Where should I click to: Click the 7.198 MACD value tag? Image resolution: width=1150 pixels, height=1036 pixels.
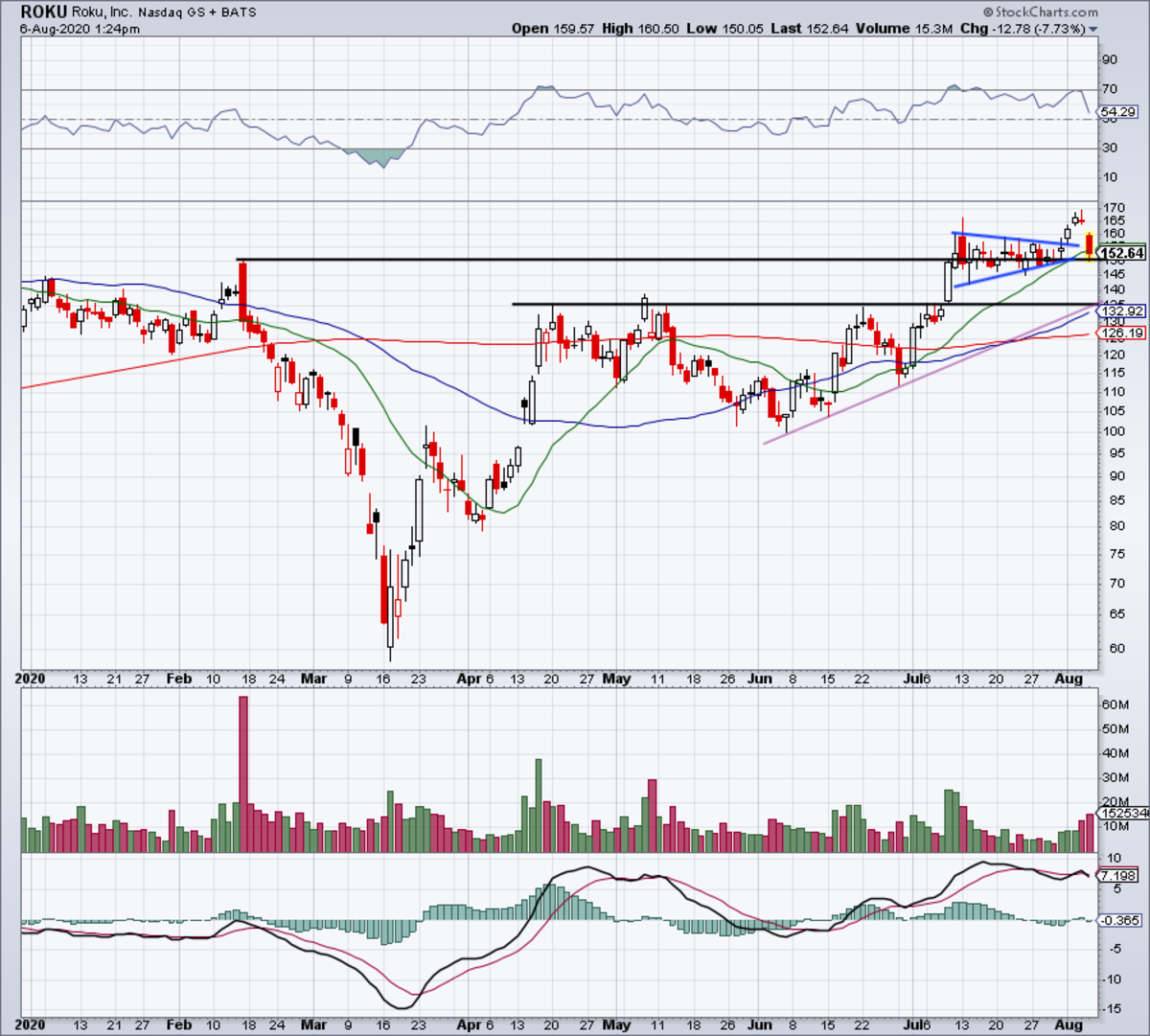click(x=1118, y=875)
